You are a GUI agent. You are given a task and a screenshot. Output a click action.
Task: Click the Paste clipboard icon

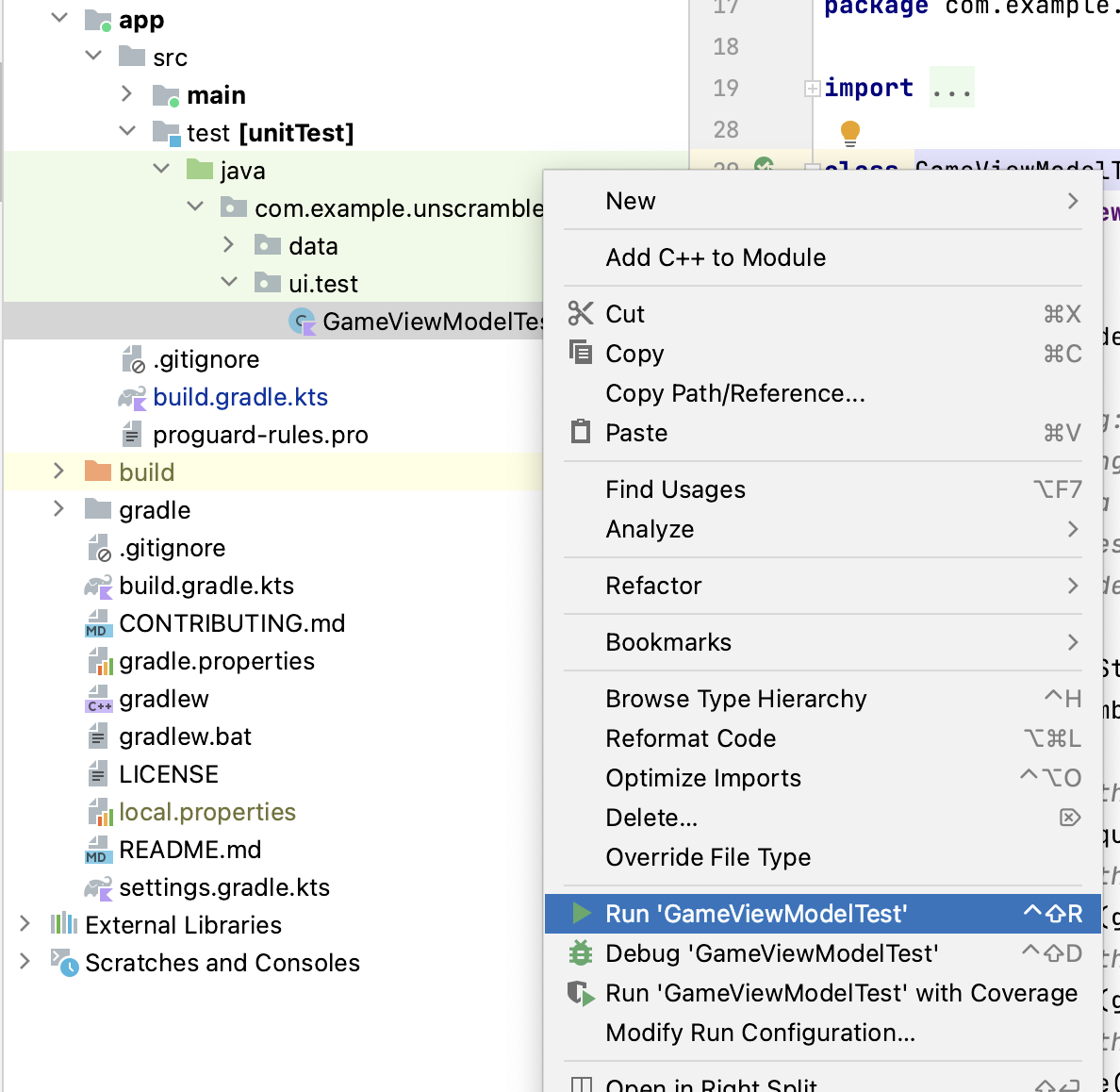click(581, 432)
